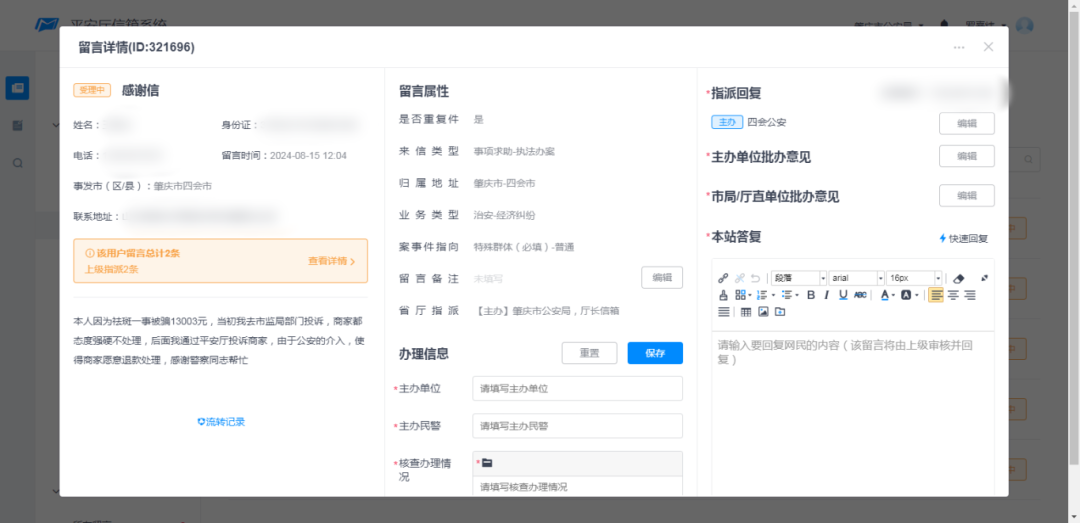Clear formatting with the eraser icon
Screen dimensions: 1080x523
point(958,278)
